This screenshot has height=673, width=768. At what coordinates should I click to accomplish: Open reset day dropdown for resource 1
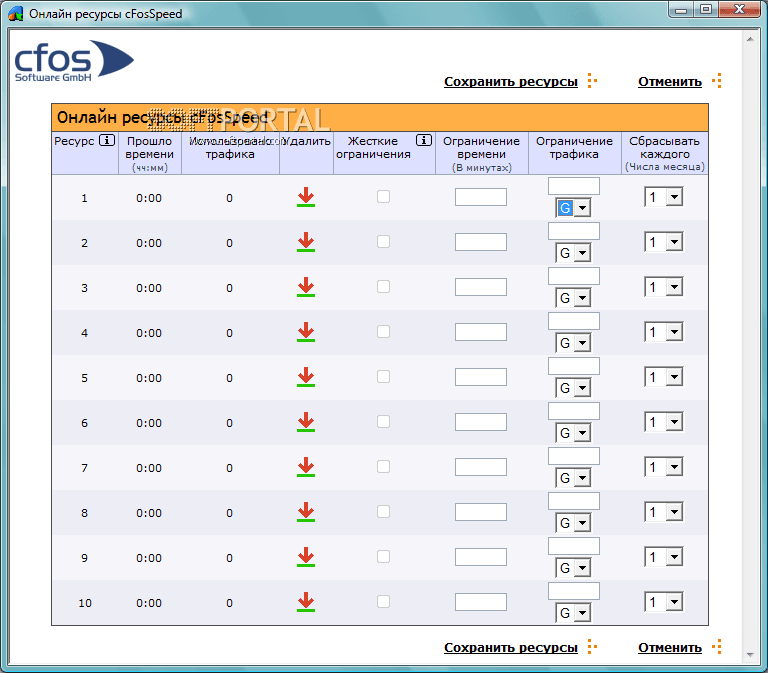664,197
